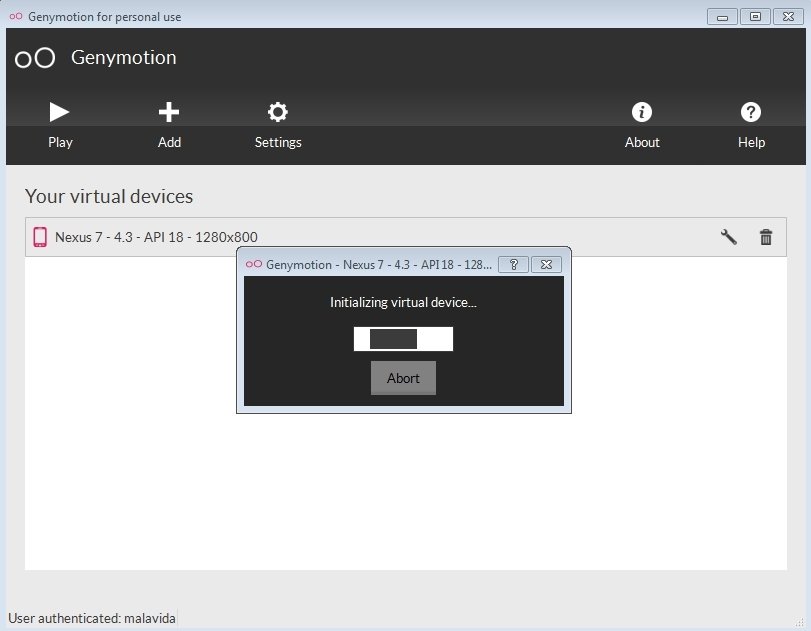
Task: Click the Genymotion logo in the header
Action: click(35, 58)
